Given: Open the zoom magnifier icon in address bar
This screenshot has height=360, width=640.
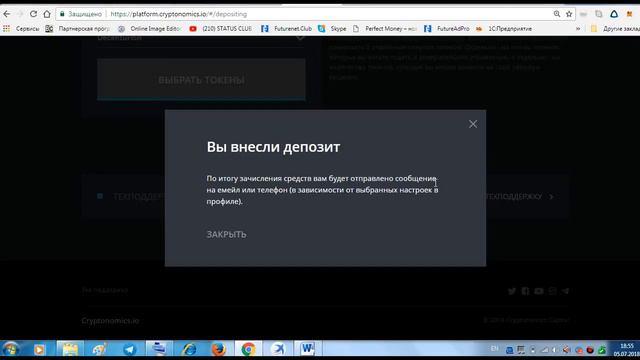Looking at the screenshot, I should click(557, 14).
